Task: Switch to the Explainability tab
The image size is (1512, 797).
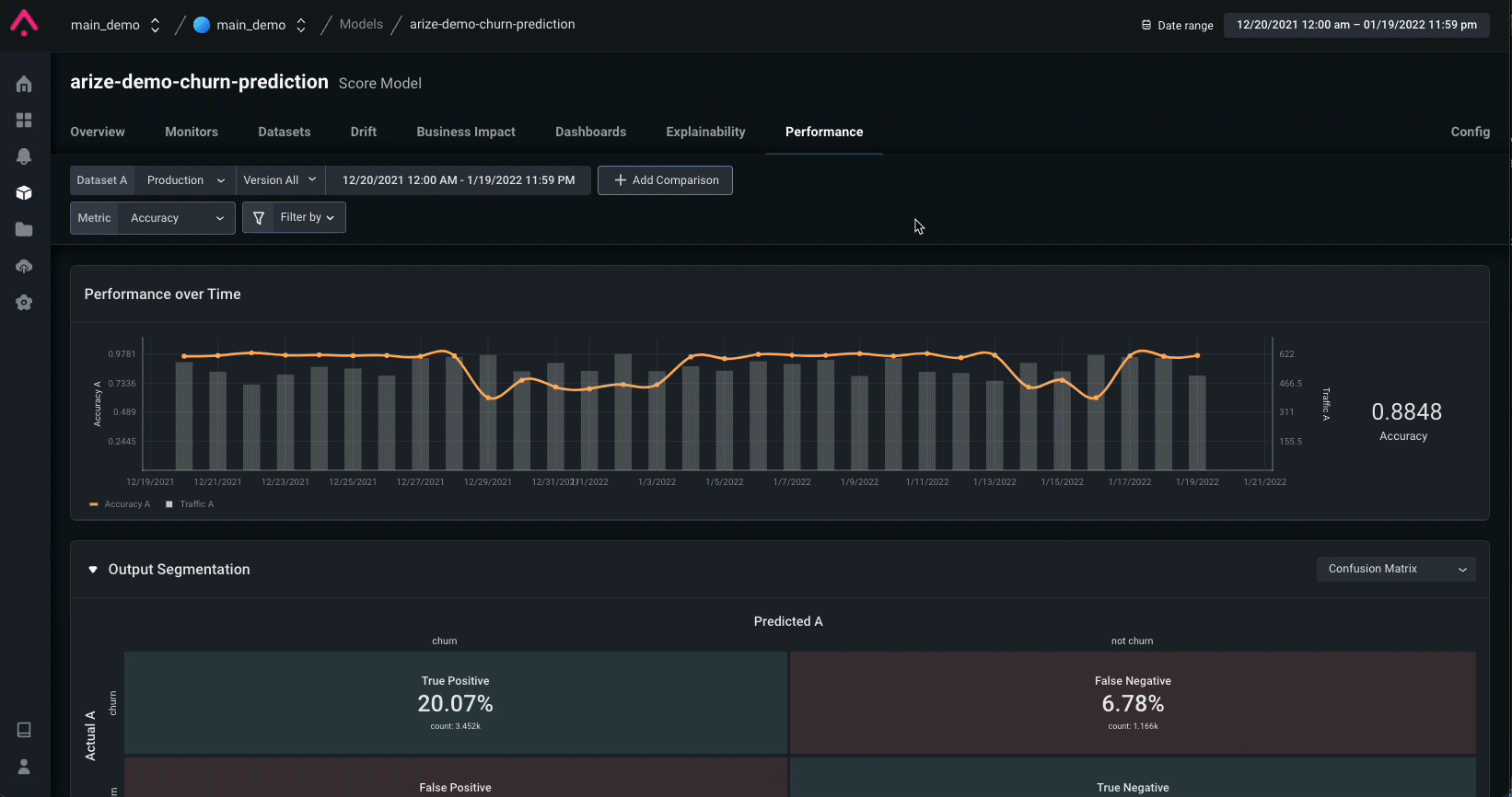Action: [x=706, y=132]
